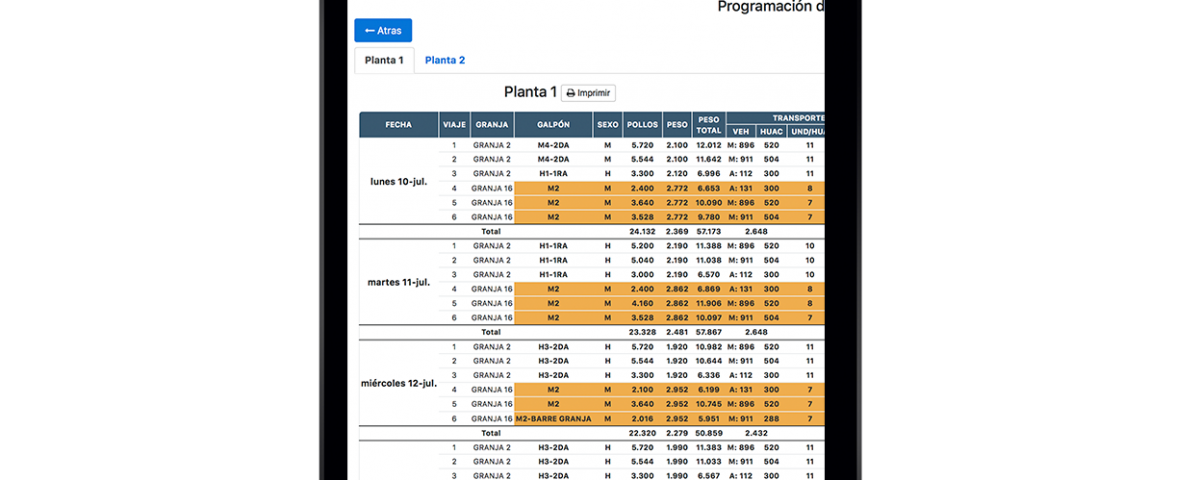The width and height of the screenshot is (1200, 480).
Task: Click miércoles total peso 50.859
Action: pos(709,432)
